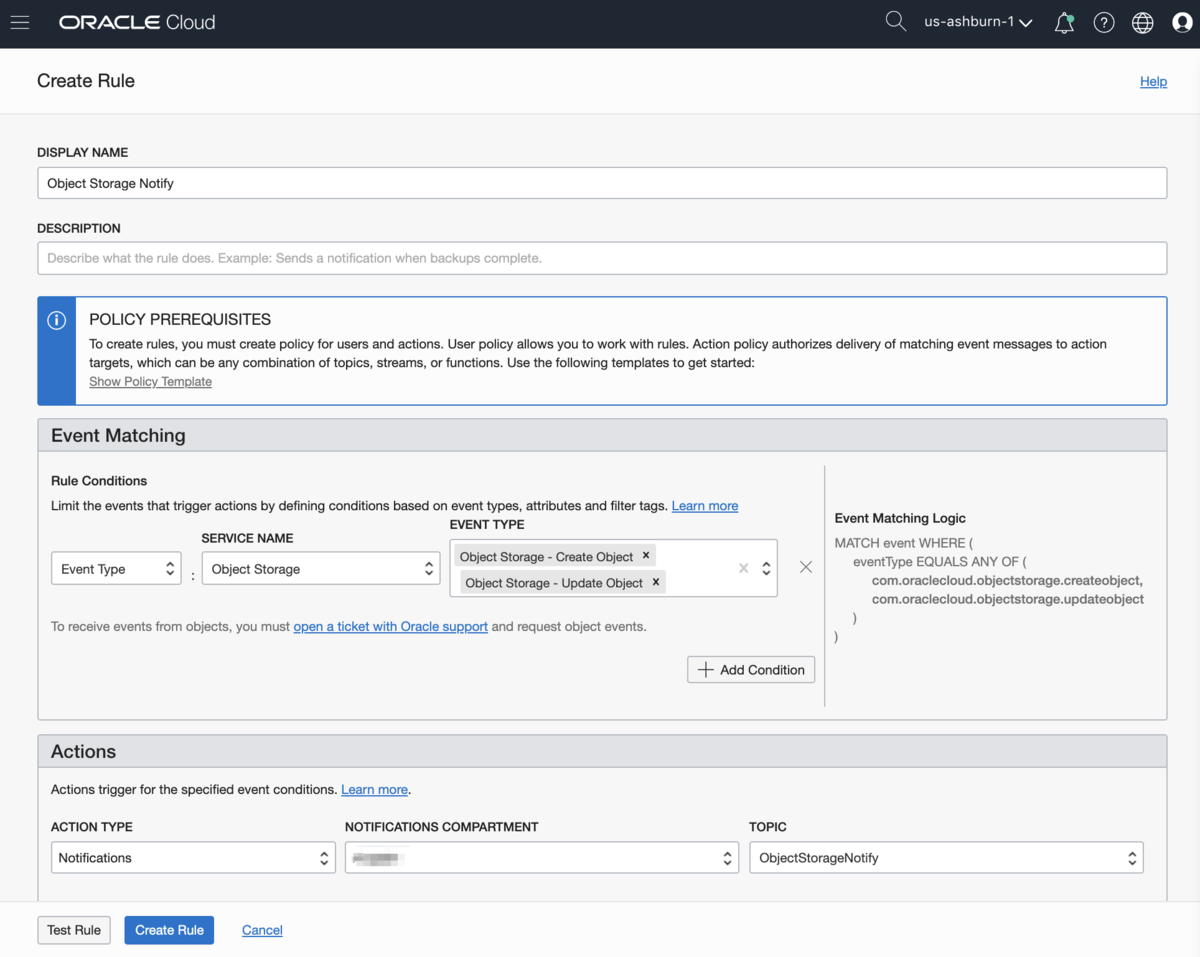Open the Actions Learn more link
Viewport: 1200px width, 957px height.
coord(374,789)
